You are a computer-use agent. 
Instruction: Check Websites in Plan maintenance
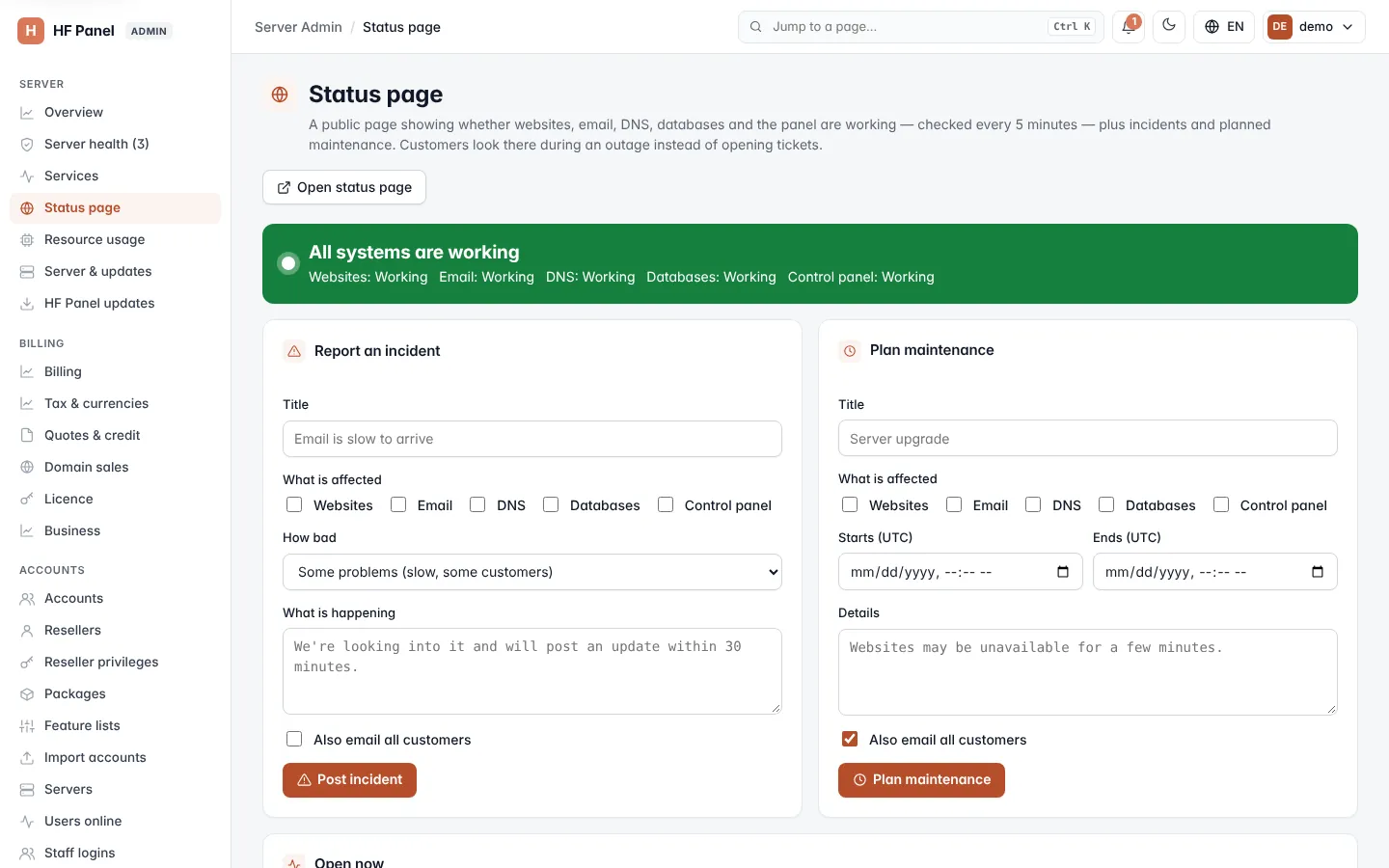pyautogui.click(x=850, y=504)
